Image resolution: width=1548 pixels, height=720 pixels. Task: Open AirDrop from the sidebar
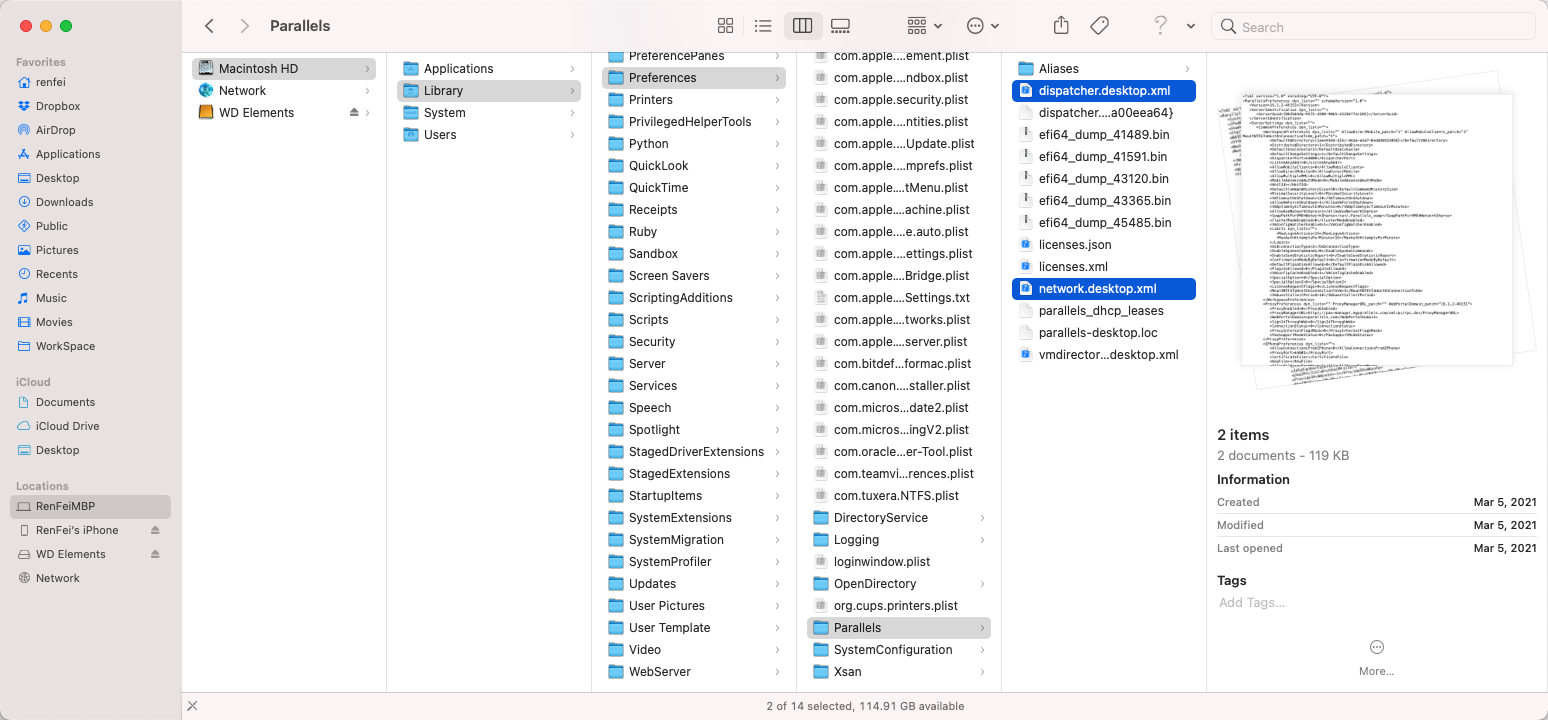tap(90, 130)
